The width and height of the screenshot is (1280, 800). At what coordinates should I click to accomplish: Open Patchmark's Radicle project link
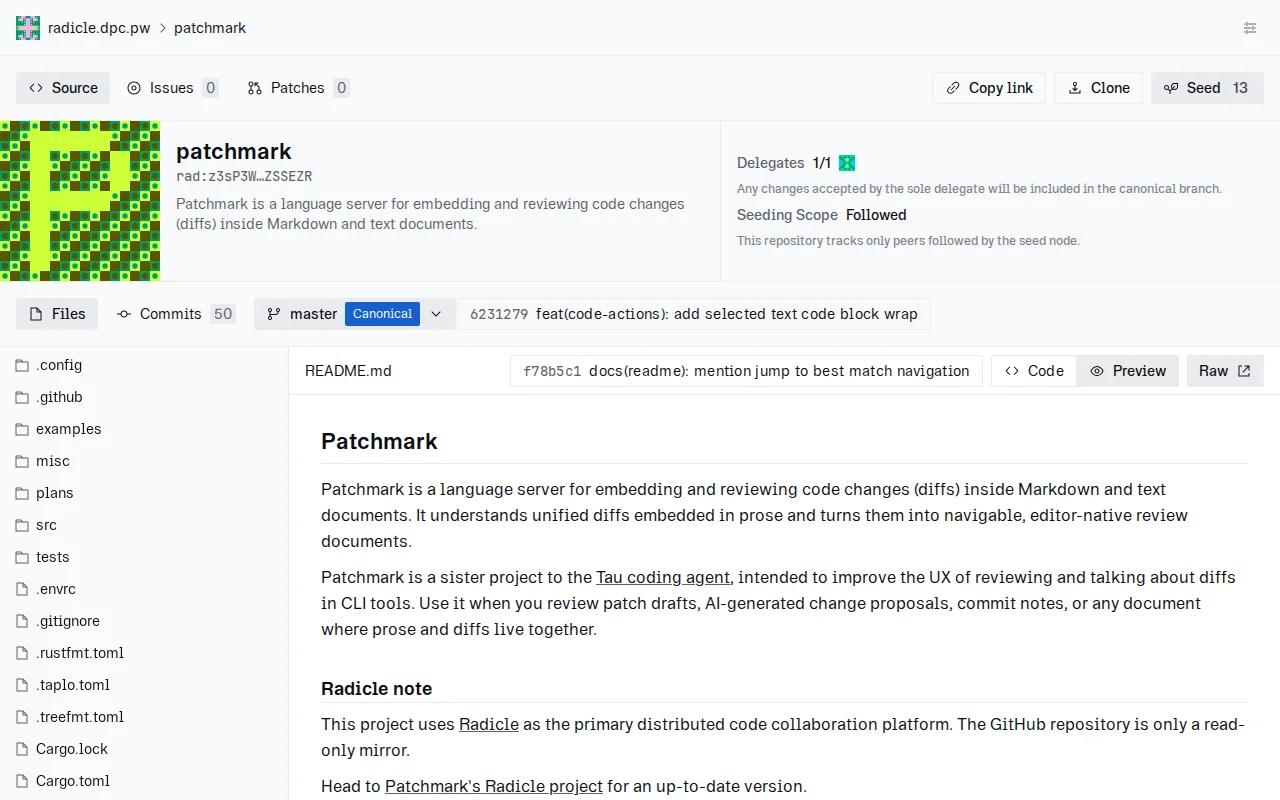click(494, 786)
